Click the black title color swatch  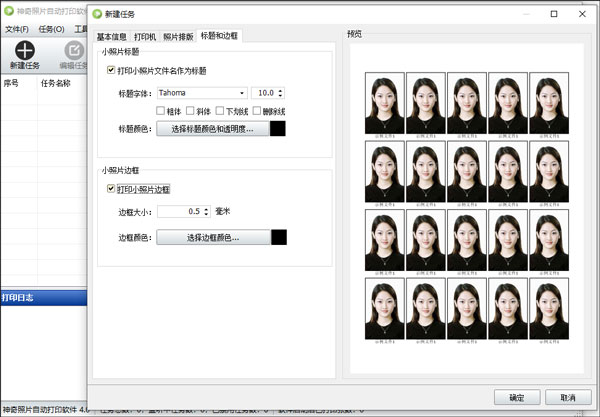pyautogui.click(x=278, y=129)
